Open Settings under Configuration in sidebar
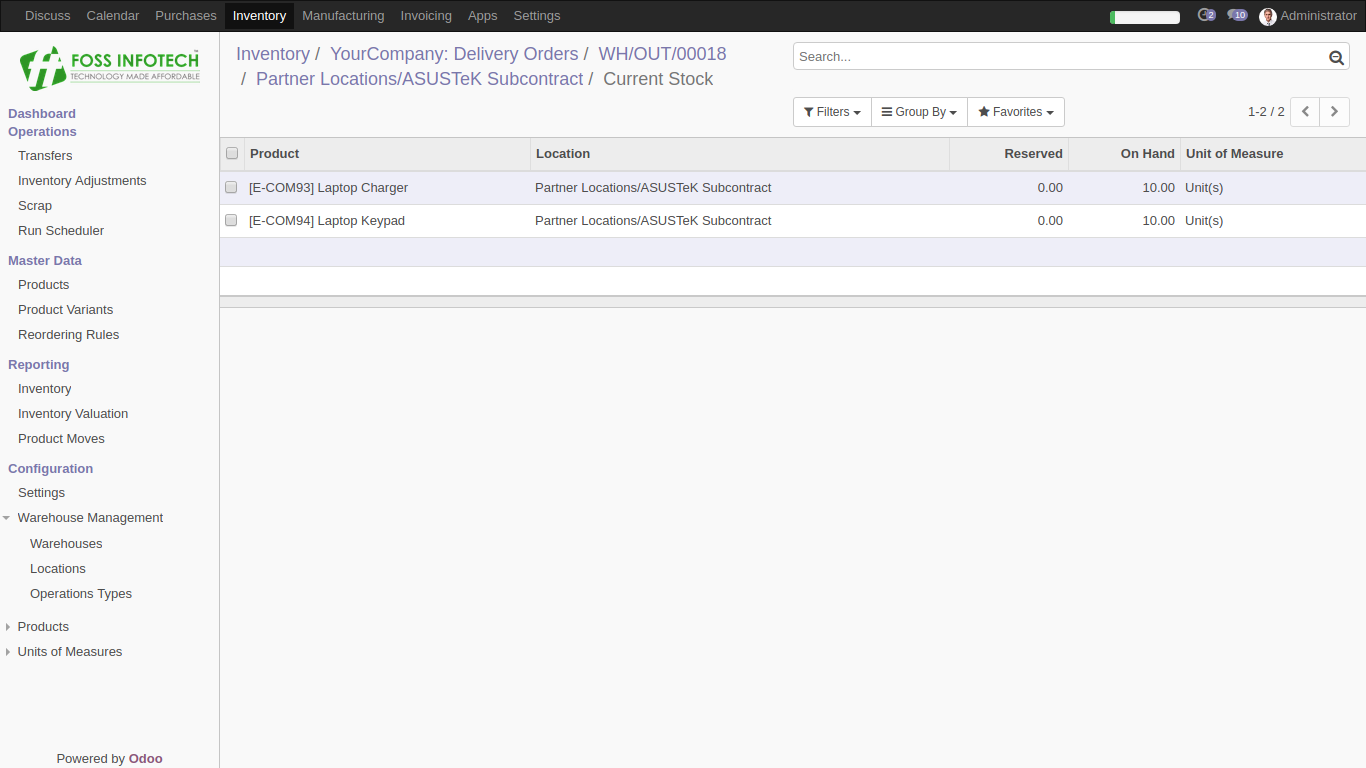This screenshot has height=768, width=1366. (x=41, y=493)
